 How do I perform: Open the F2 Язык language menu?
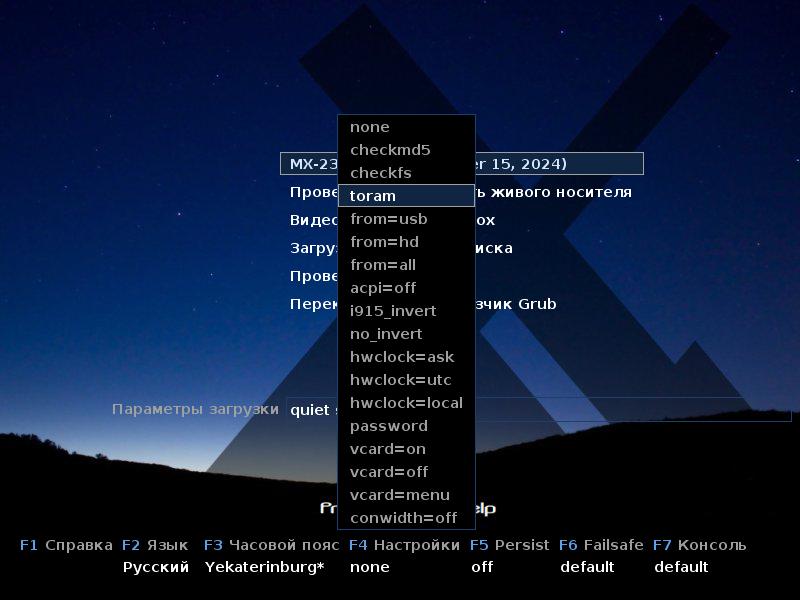point(155,545)
